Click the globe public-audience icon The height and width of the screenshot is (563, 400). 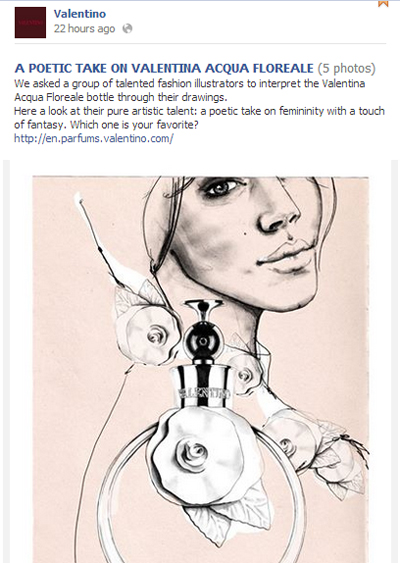point(127,28)
